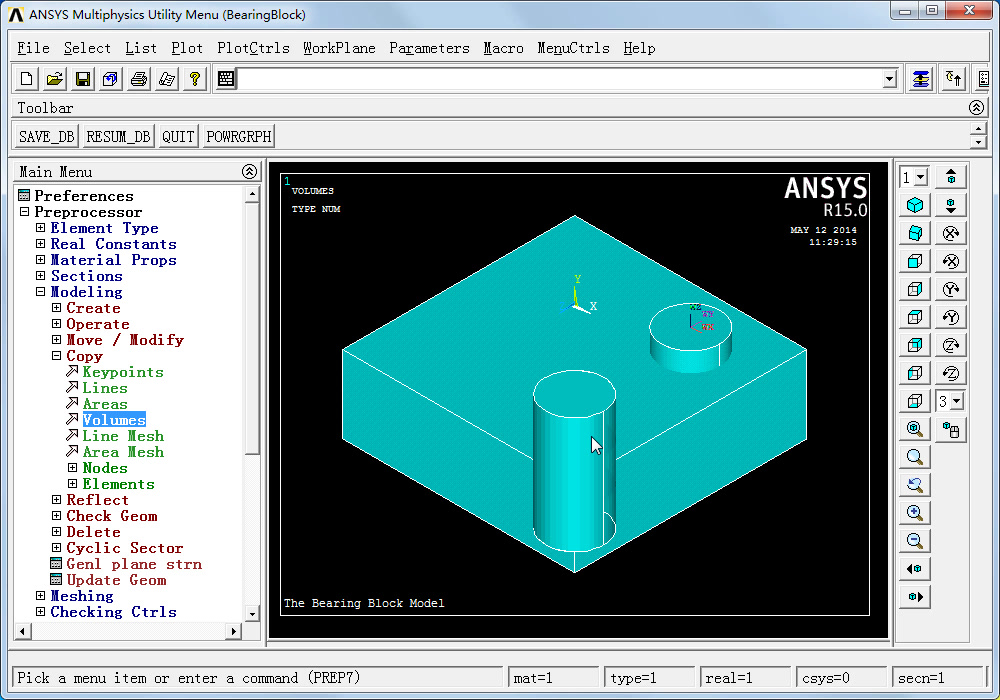Click the RESUM_DB button
The image size is (1000, 700).
click(120, 136)
